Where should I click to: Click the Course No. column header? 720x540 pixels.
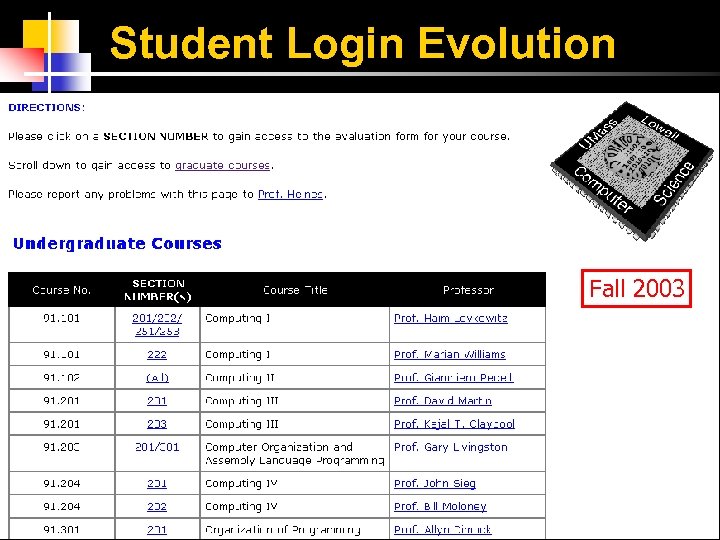click(62, 290)
